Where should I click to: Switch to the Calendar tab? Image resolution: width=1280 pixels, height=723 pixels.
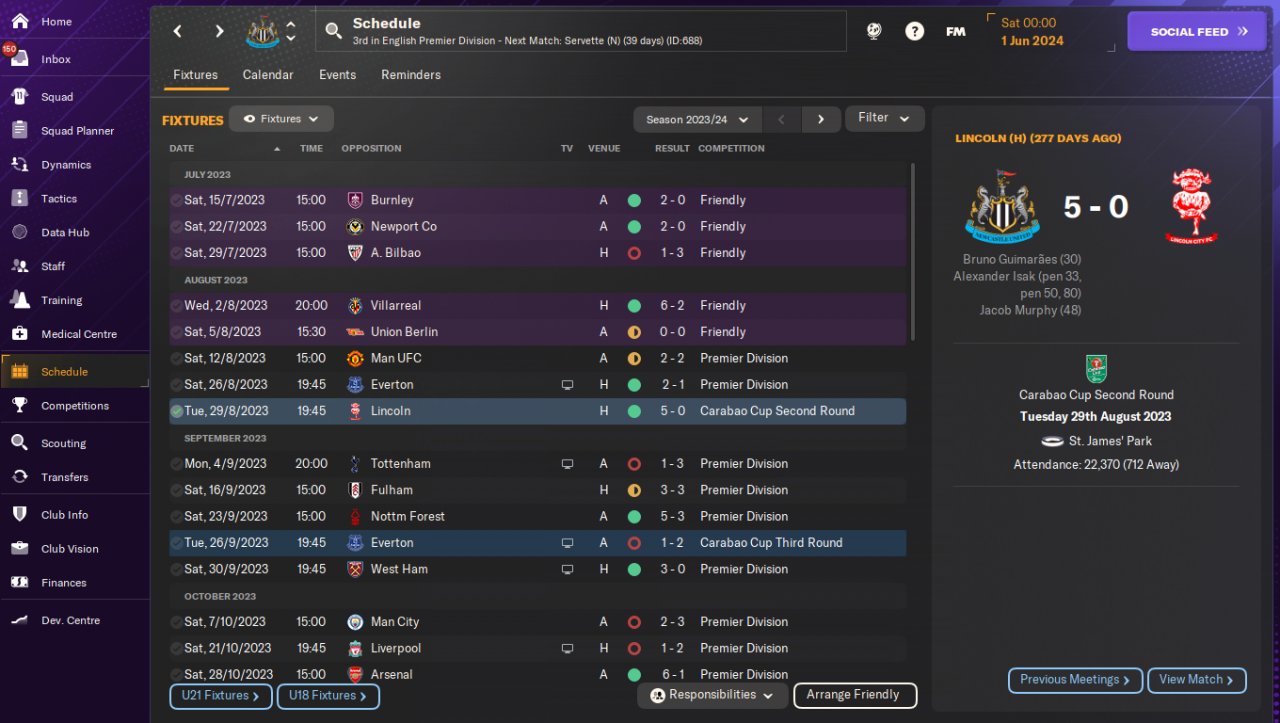click(268, 75)
